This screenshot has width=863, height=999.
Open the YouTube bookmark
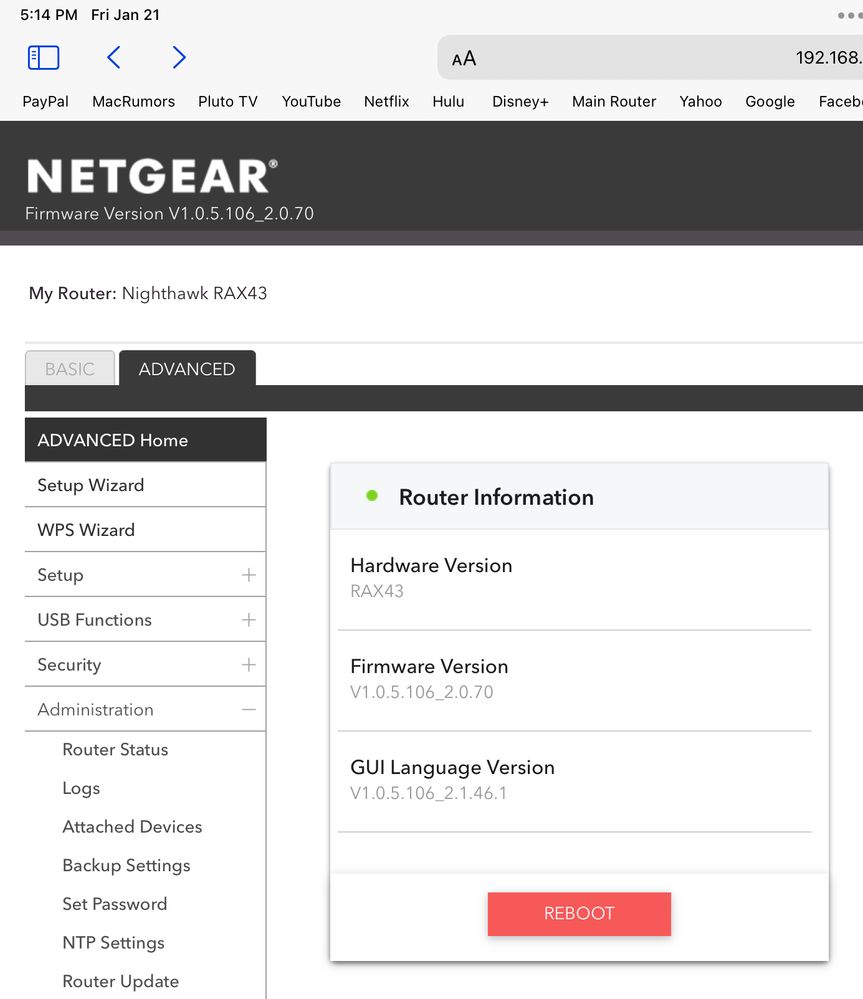click(311, 101)
